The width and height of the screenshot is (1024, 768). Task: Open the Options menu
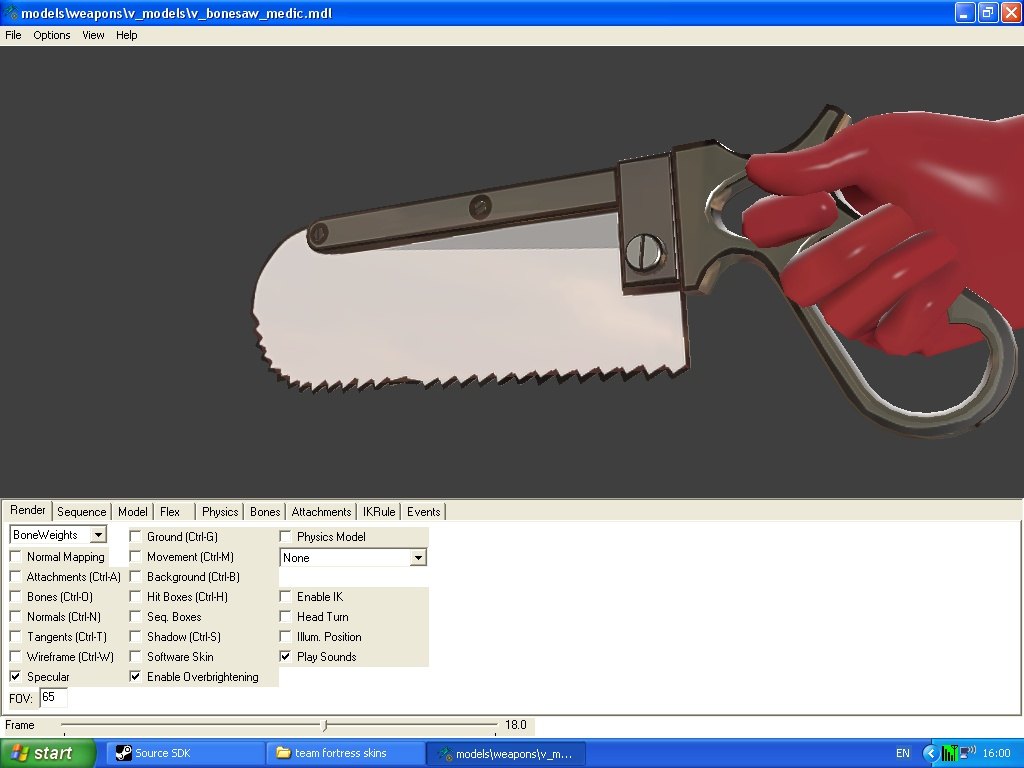pos(52,35)
